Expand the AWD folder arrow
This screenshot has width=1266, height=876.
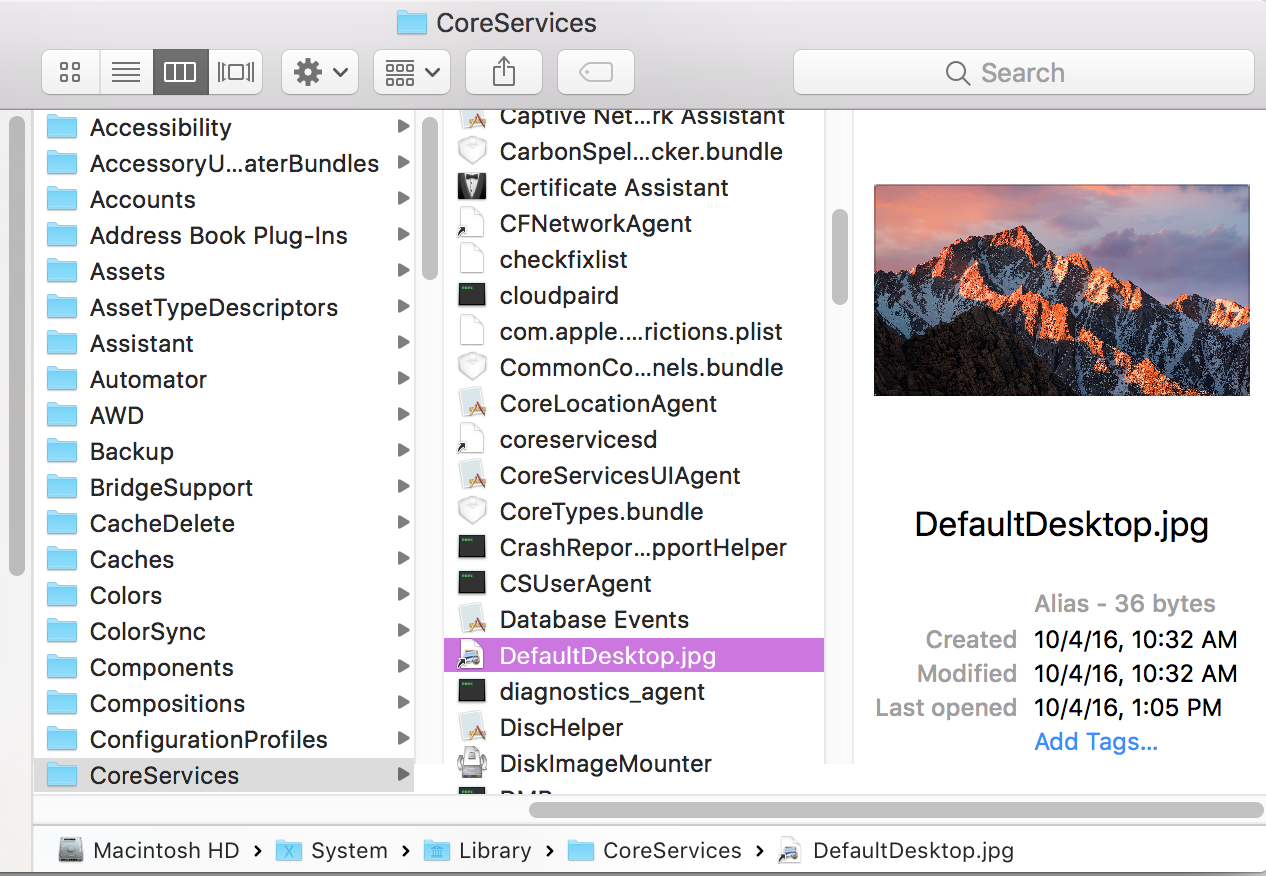pos(403,414)
